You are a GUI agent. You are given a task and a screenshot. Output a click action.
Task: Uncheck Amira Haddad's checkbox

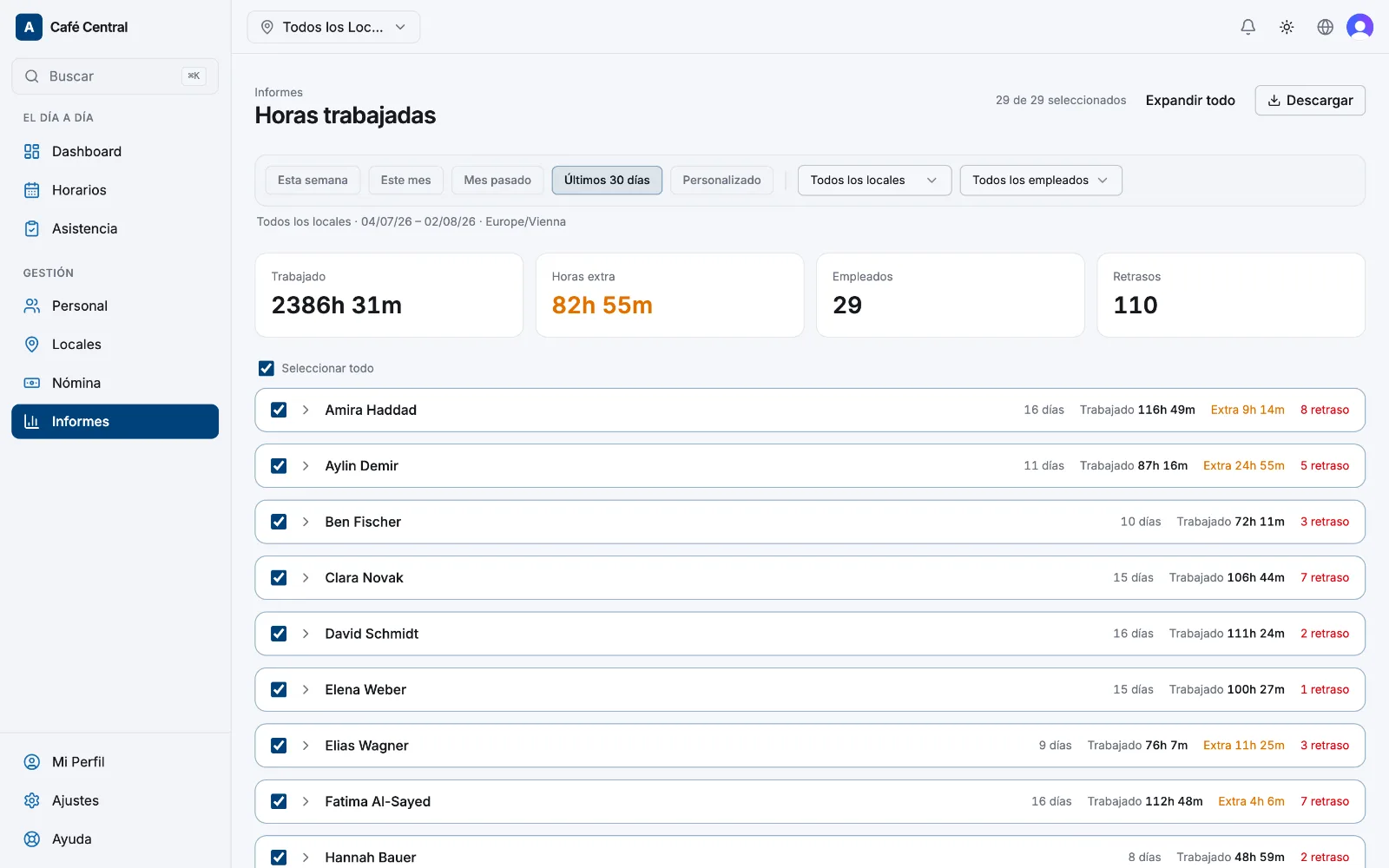pyautogui.click(x=279, y=410)
